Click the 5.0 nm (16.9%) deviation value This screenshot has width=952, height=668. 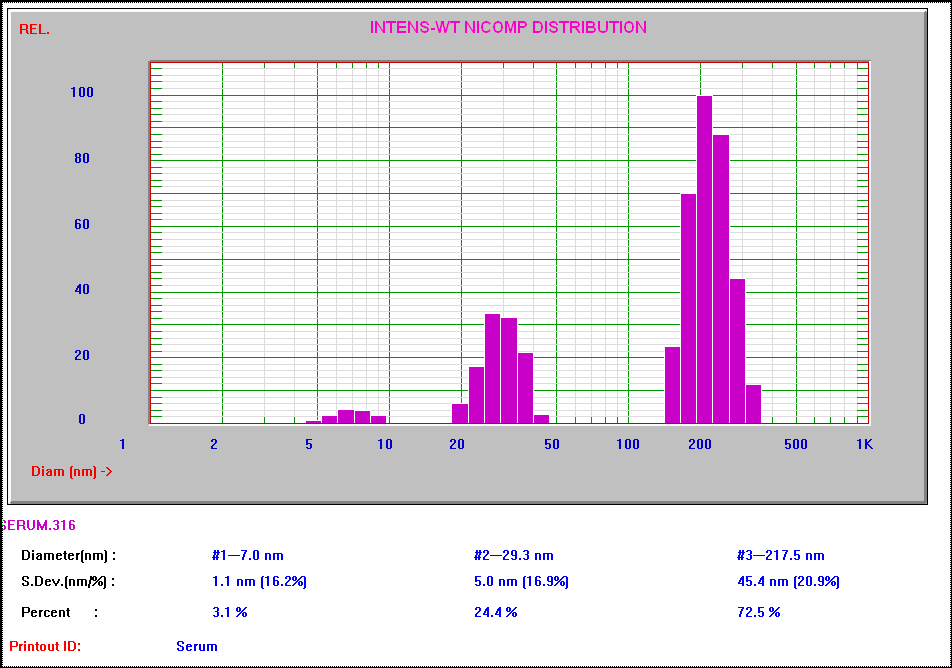click(521, 582)
